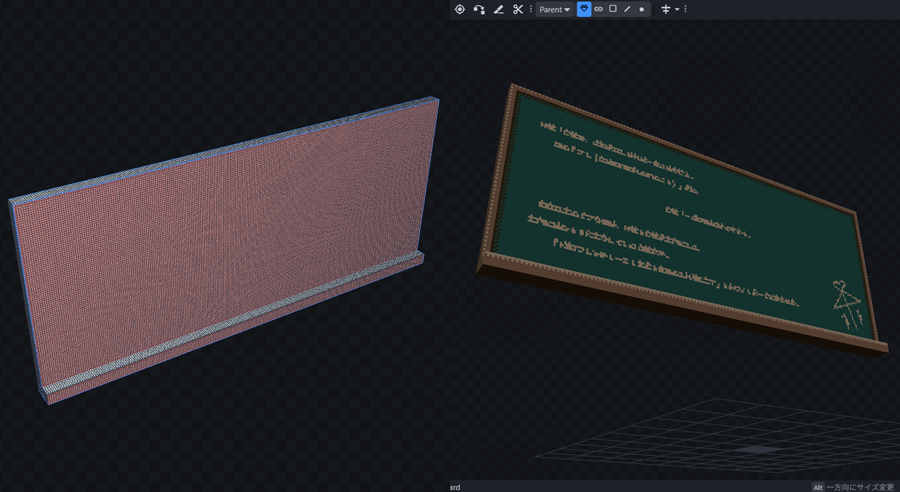The height and width of the screenshot is (492, 900).
Task: Toggle the chain link mode icon
Action: pyautogui.click(x=599, y=9)
